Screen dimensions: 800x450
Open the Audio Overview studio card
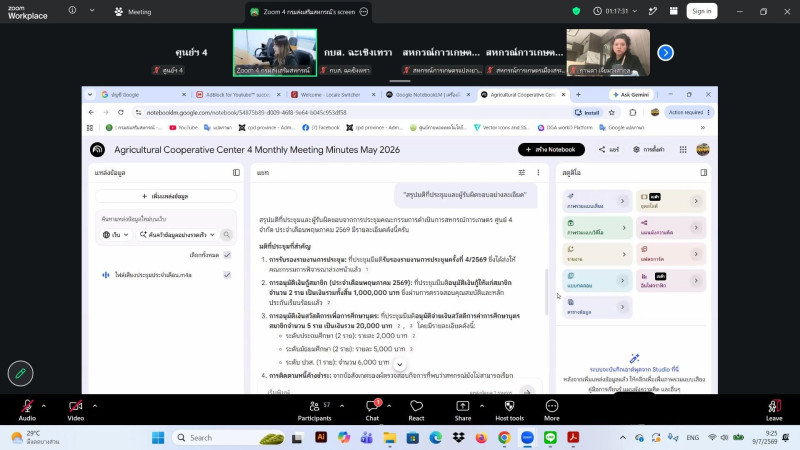point(597,201)
